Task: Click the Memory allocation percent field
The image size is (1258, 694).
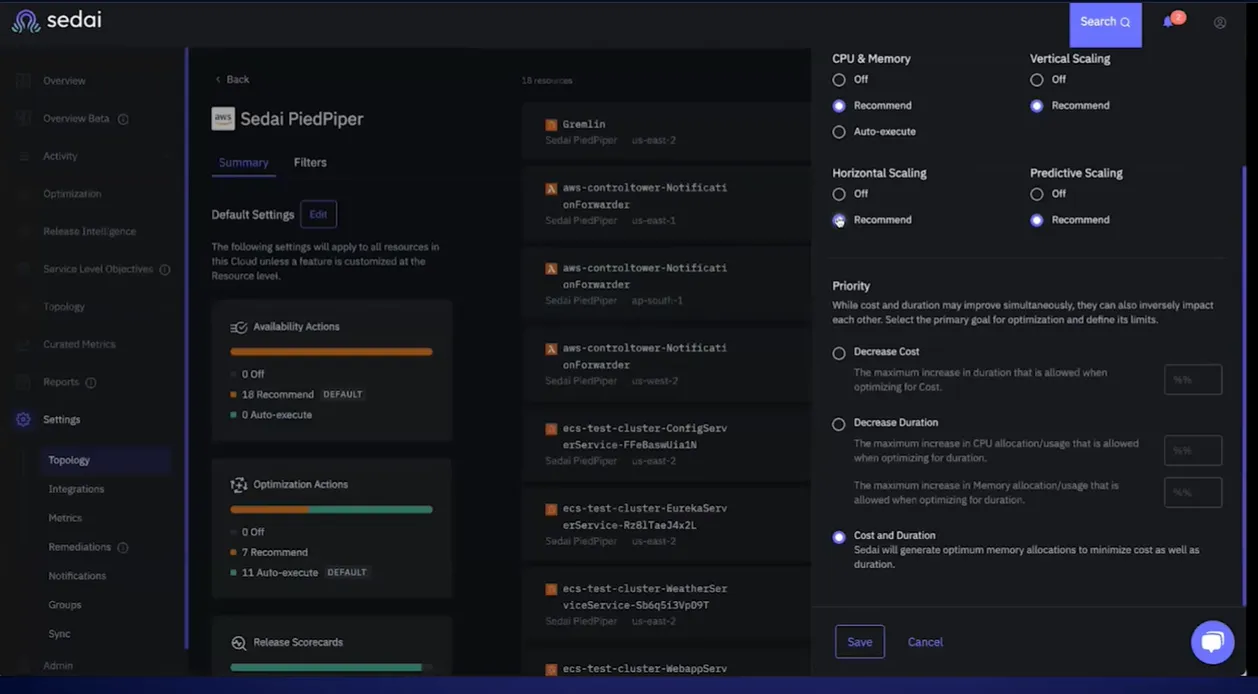Action: [1193, 493]
